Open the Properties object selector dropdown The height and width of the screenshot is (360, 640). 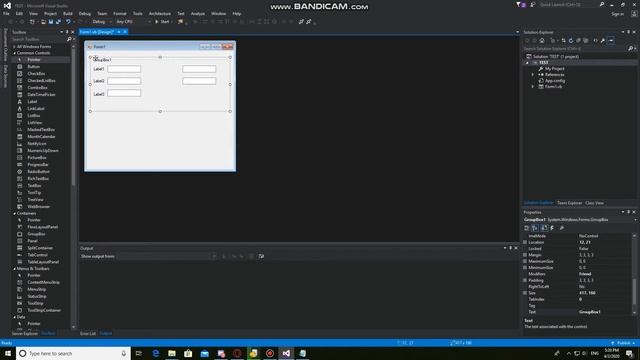tap(635, 220)
